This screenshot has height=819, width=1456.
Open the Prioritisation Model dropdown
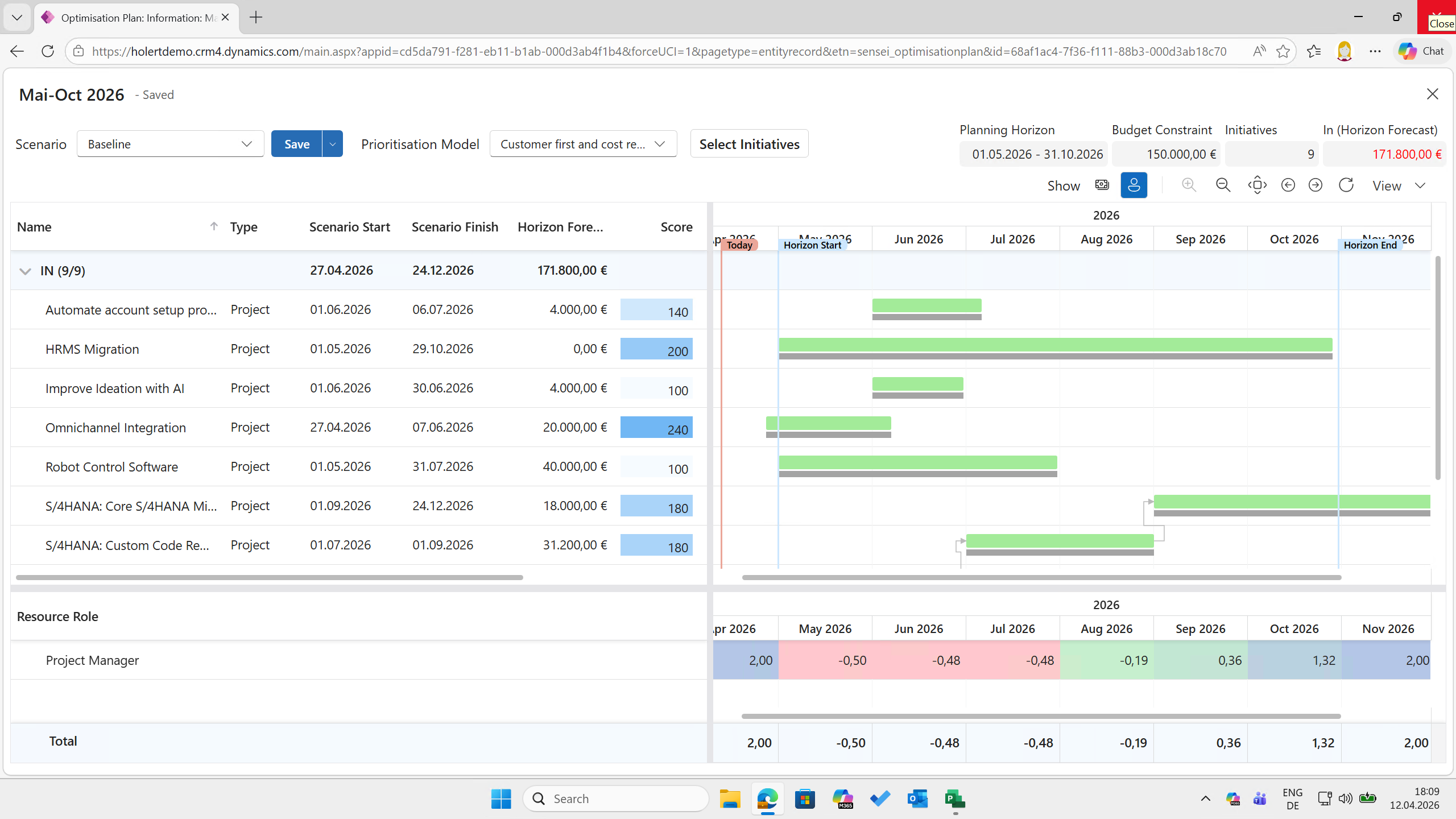coord(583,144)
